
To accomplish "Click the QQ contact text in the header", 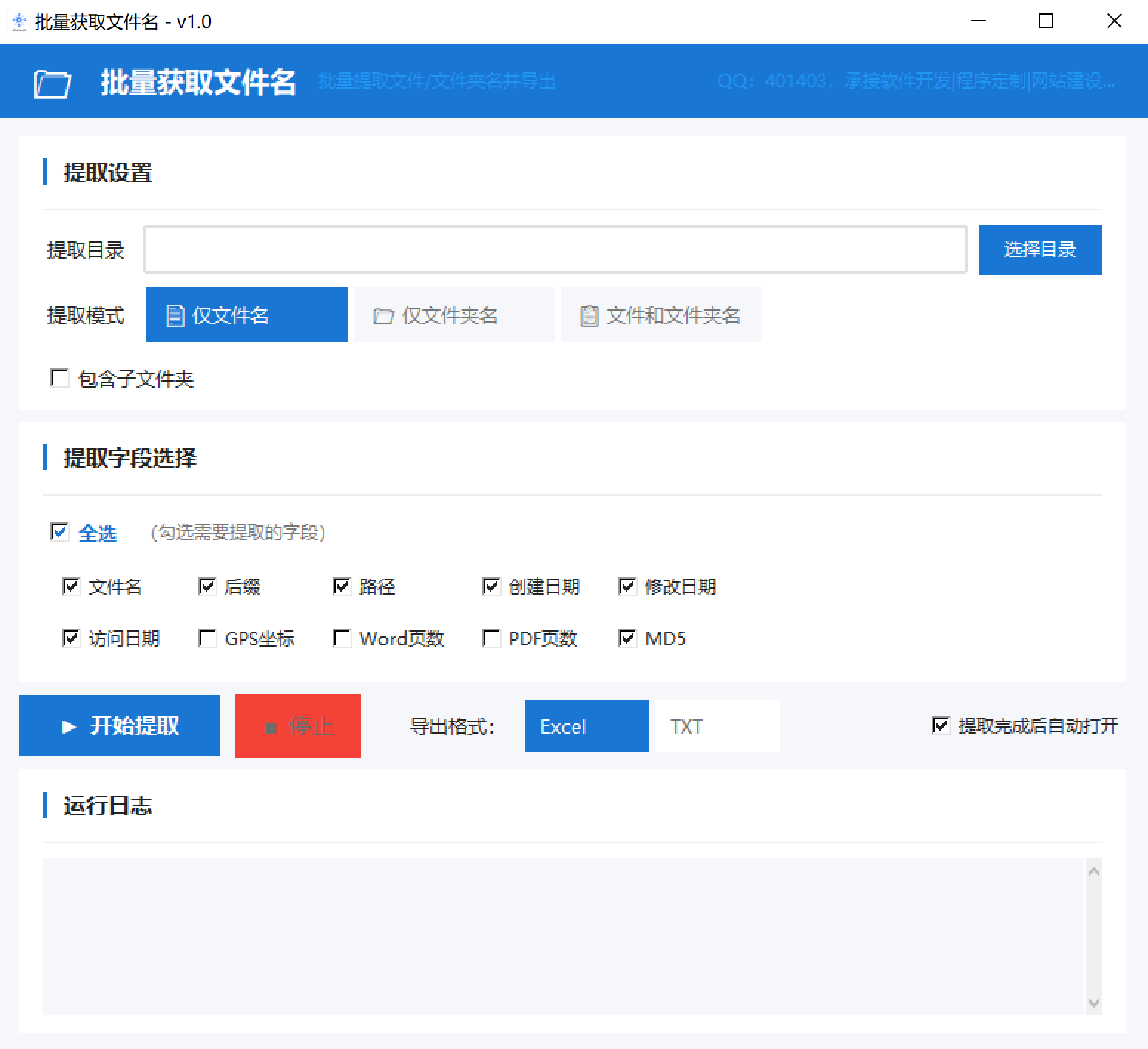I will coord(916,81).
